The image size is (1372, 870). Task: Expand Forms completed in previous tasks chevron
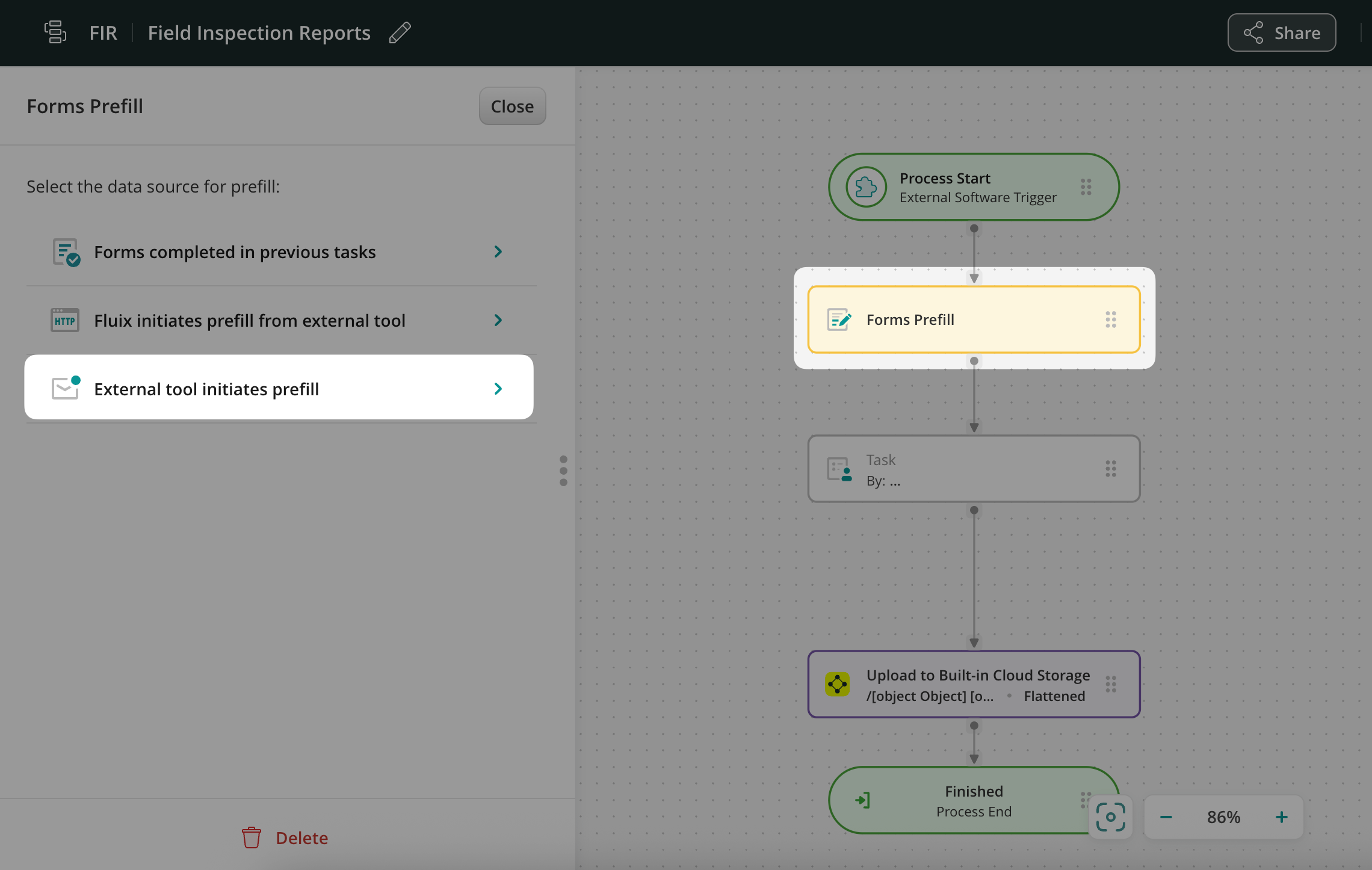tap(498, 251)
